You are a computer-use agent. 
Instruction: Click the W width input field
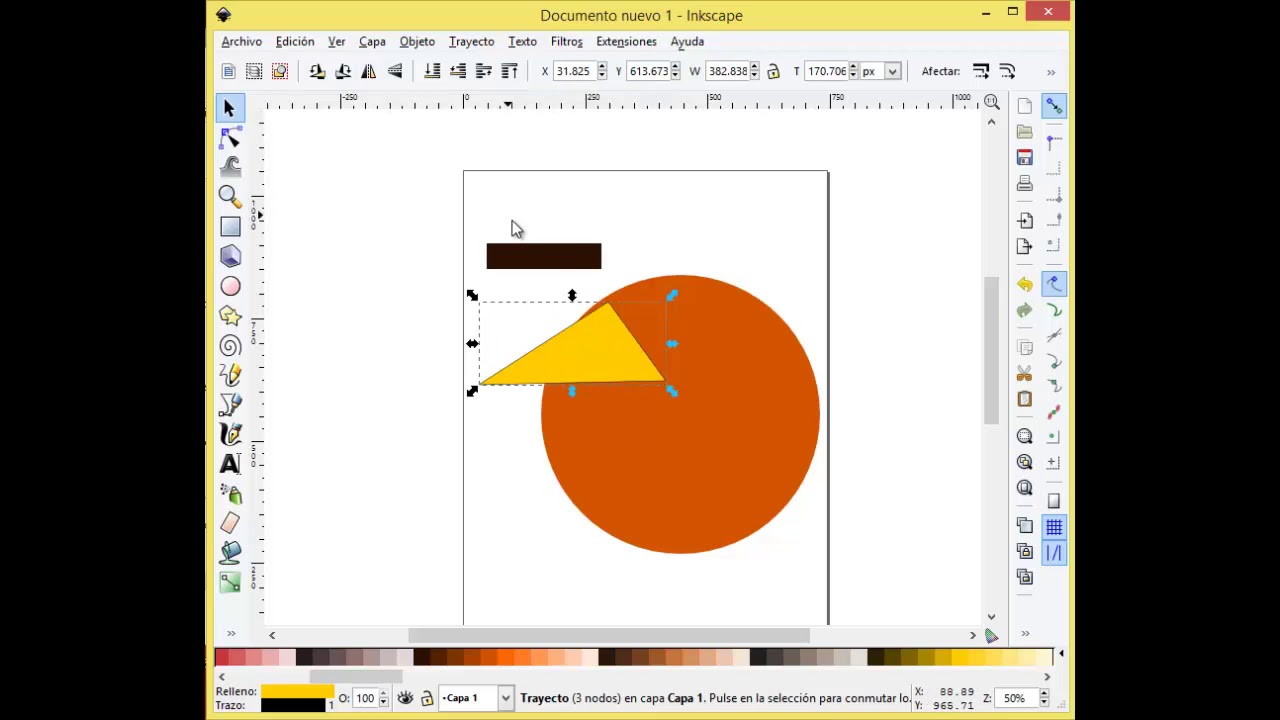coord(728,71)
